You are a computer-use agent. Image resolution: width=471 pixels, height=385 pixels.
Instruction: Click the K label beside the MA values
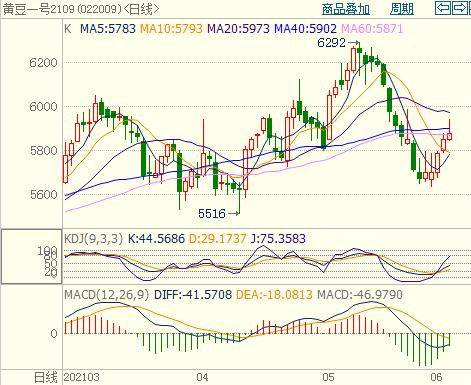pos(67,29)
